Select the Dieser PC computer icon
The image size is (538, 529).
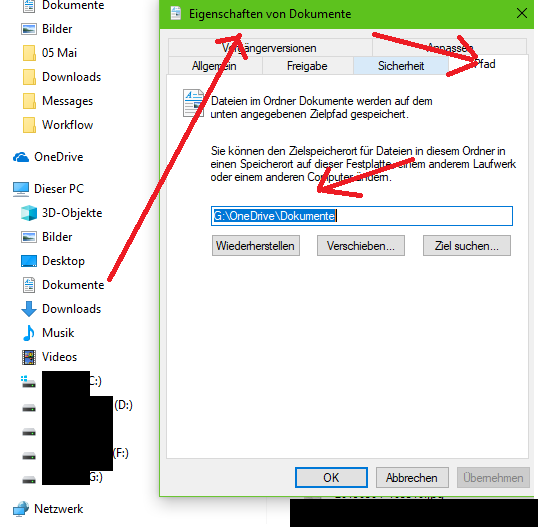(21, 189)
